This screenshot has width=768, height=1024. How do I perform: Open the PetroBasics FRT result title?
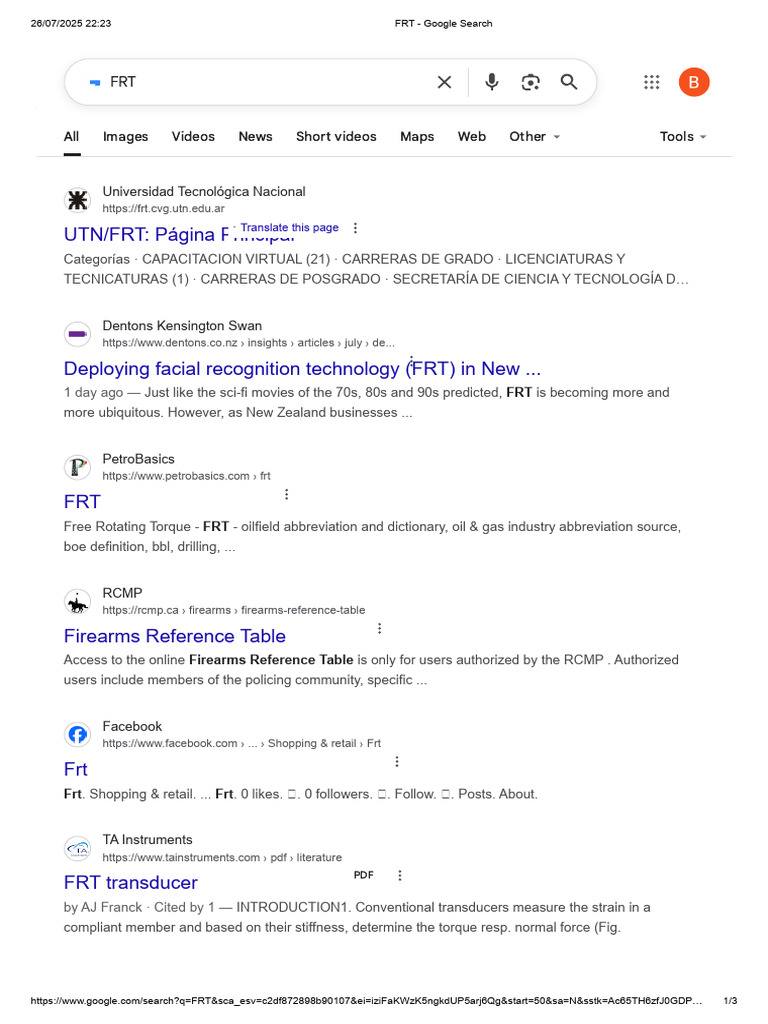tap(82, 502)
